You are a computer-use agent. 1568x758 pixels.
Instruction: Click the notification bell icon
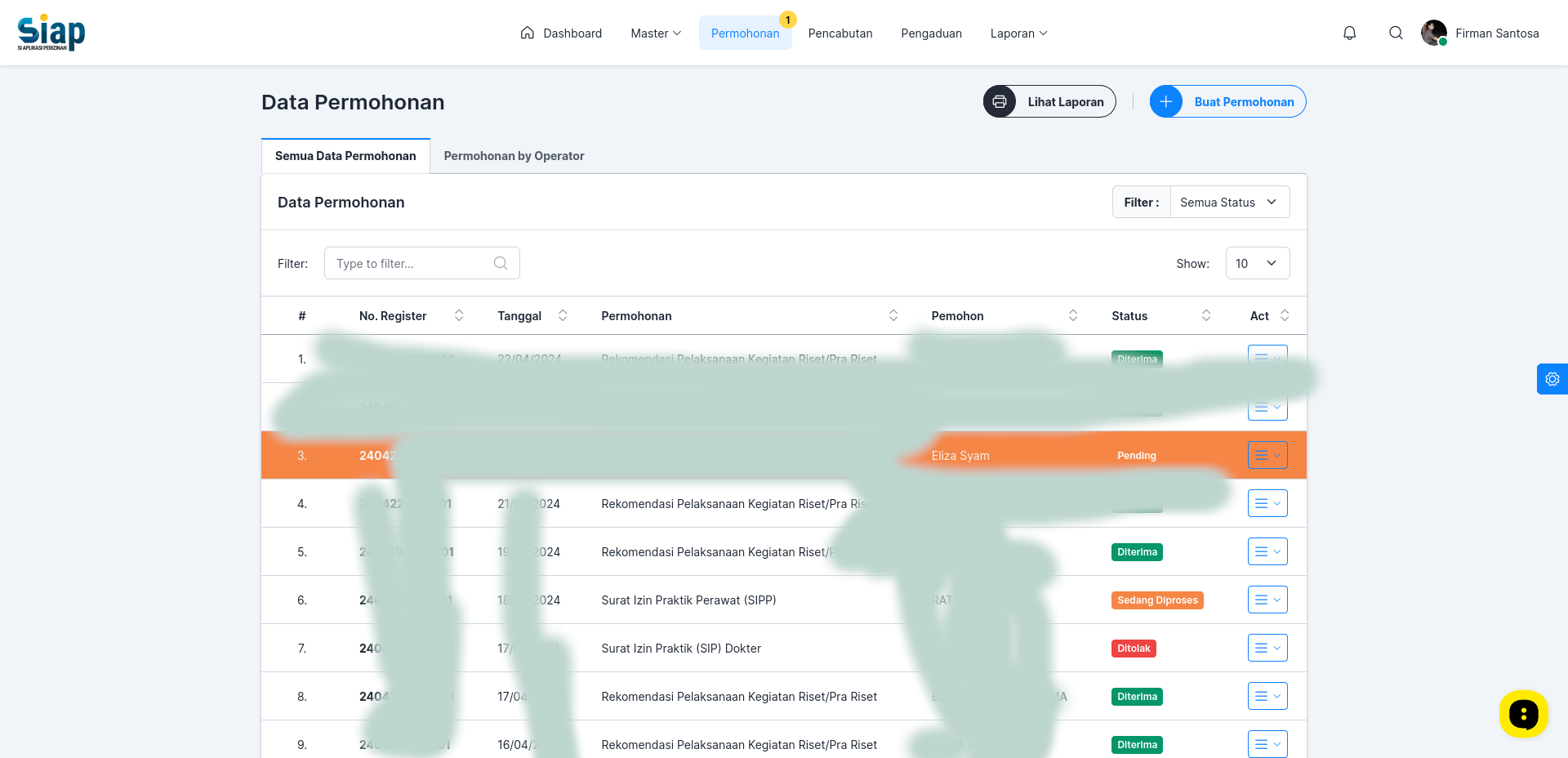1349,33
